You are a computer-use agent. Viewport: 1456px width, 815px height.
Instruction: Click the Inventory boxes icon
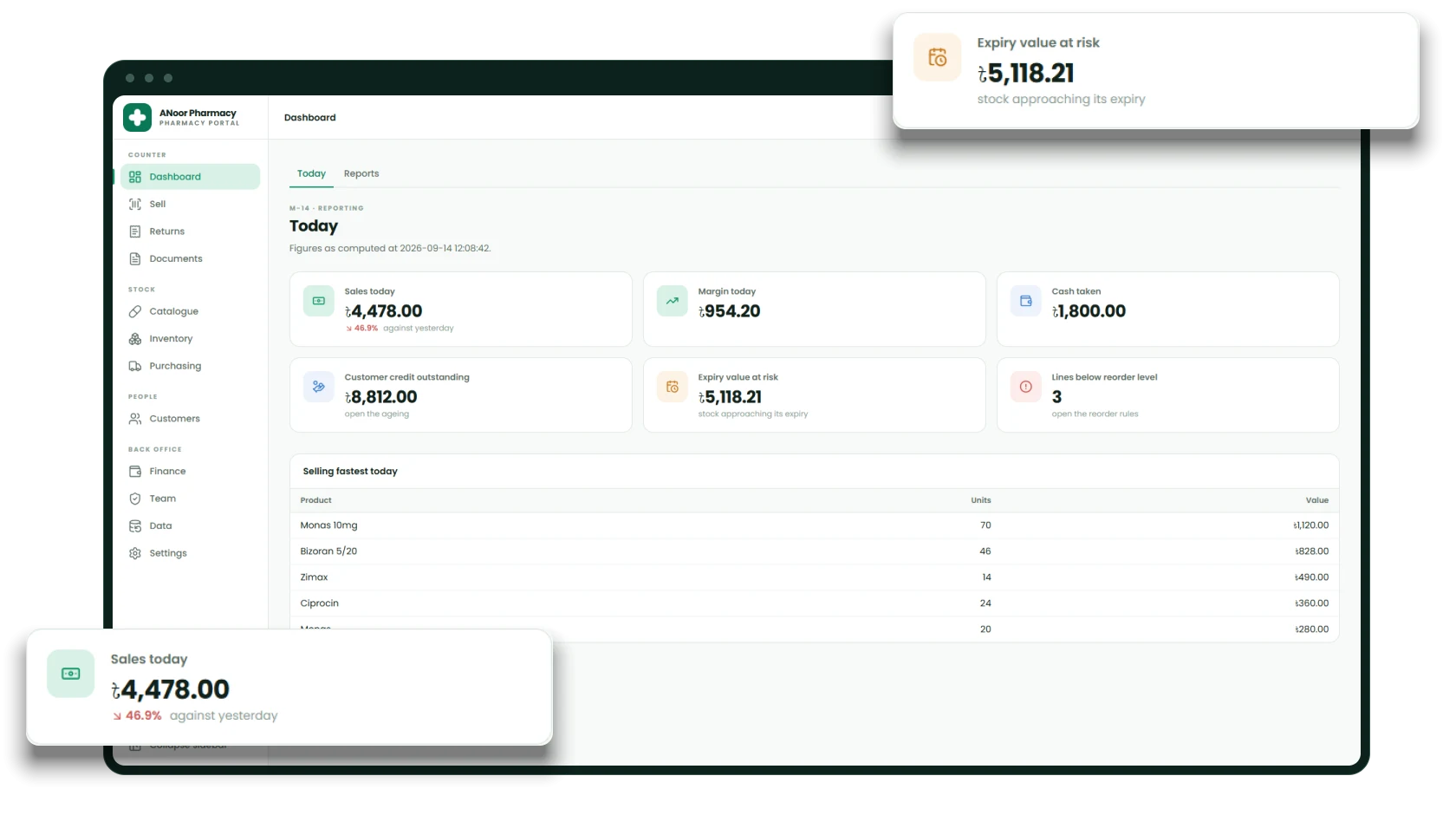pyautogui.click(x=135, y=339)
